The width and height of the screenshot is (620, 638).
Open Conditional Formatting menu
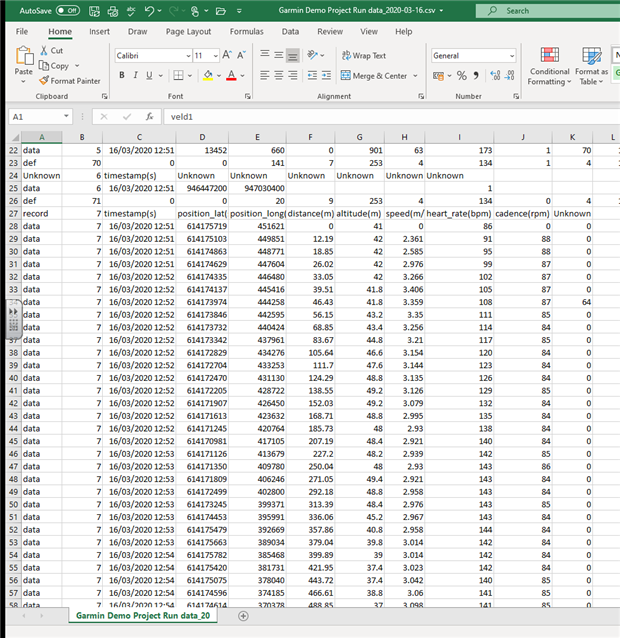(x=549, y=64)
